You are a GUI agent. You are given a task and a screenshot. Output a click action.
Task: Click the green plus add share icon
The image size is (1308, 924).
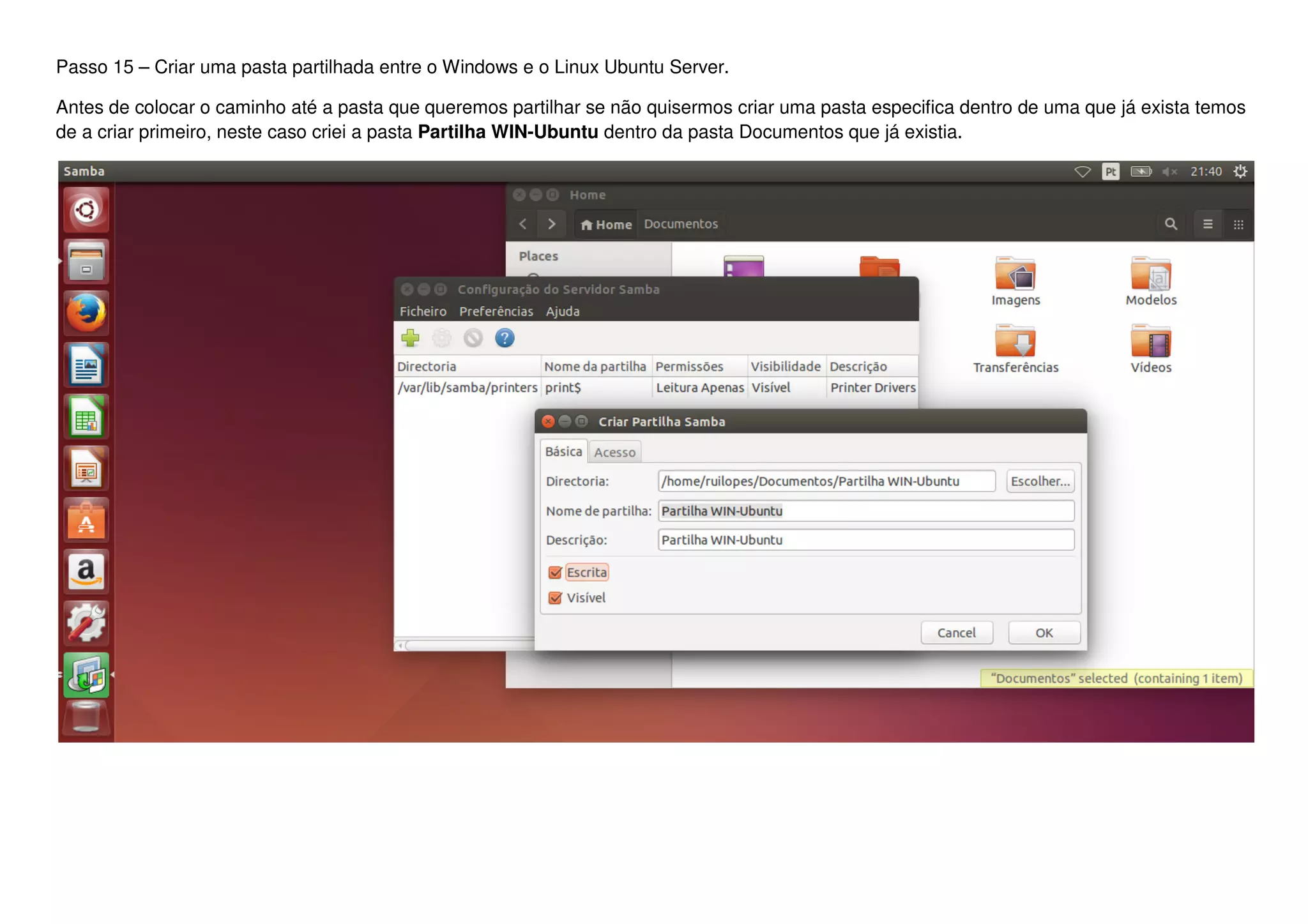411,338
